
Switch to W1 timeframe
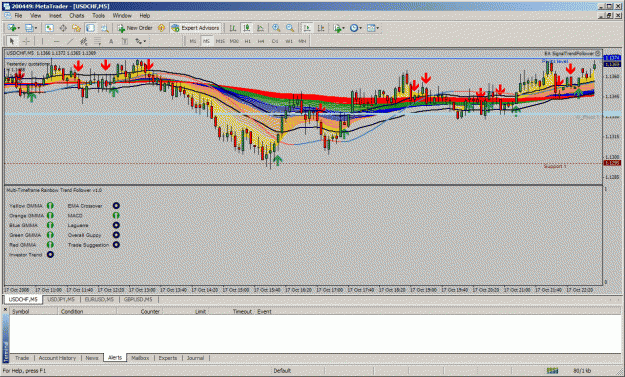coord(289,41)
